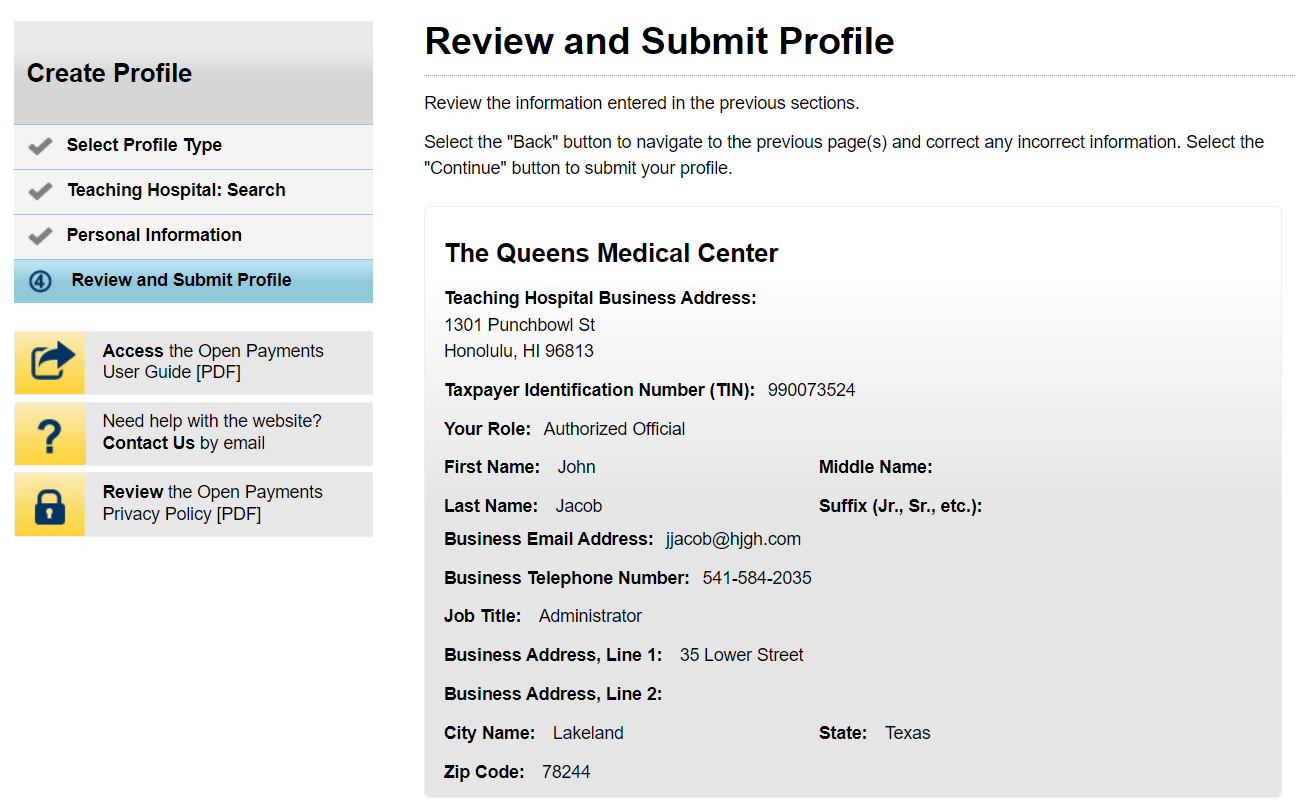Click the step 4 circled number icon
Image resolution: width=1312 pixels, height=808 pixels.
click(x=40, y=281)
